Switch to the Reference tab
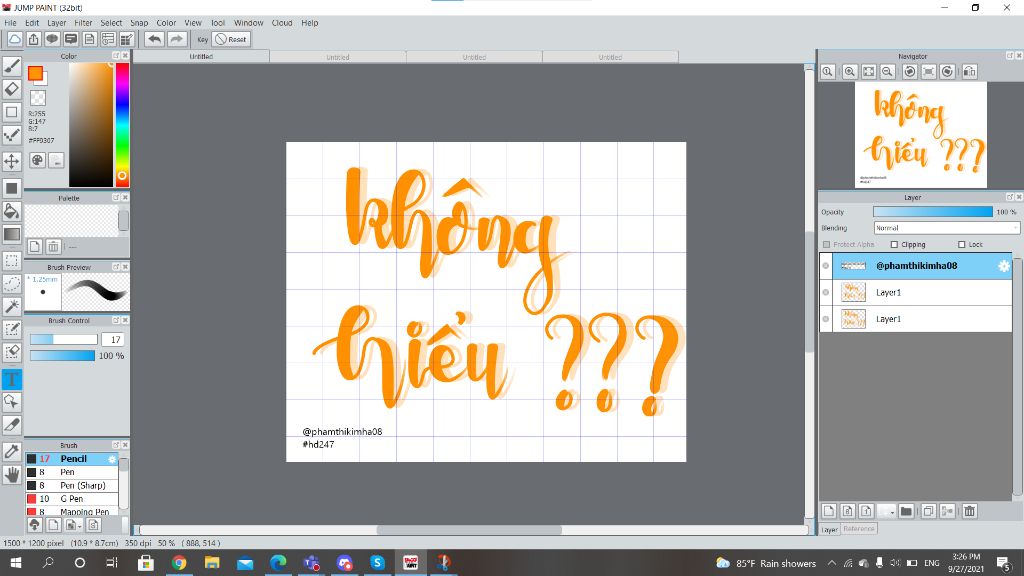1024x576 pixels. pos(858,529)
